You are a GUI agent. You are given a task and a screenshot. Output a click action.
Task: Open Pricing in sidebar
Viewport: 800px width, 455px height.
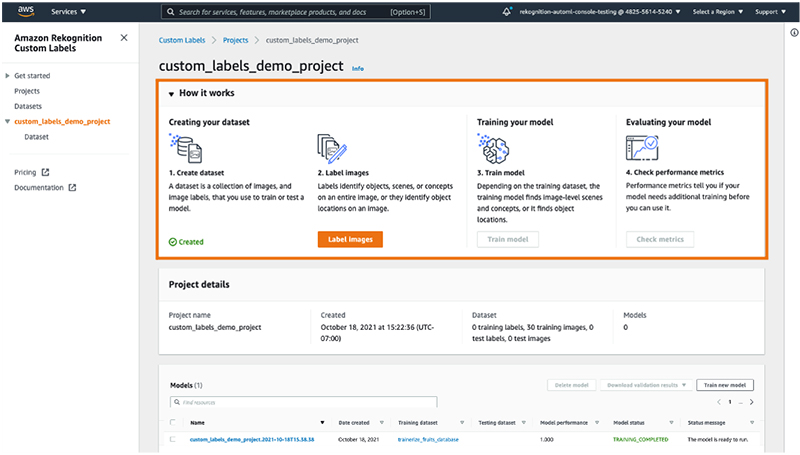coord(25,172)
